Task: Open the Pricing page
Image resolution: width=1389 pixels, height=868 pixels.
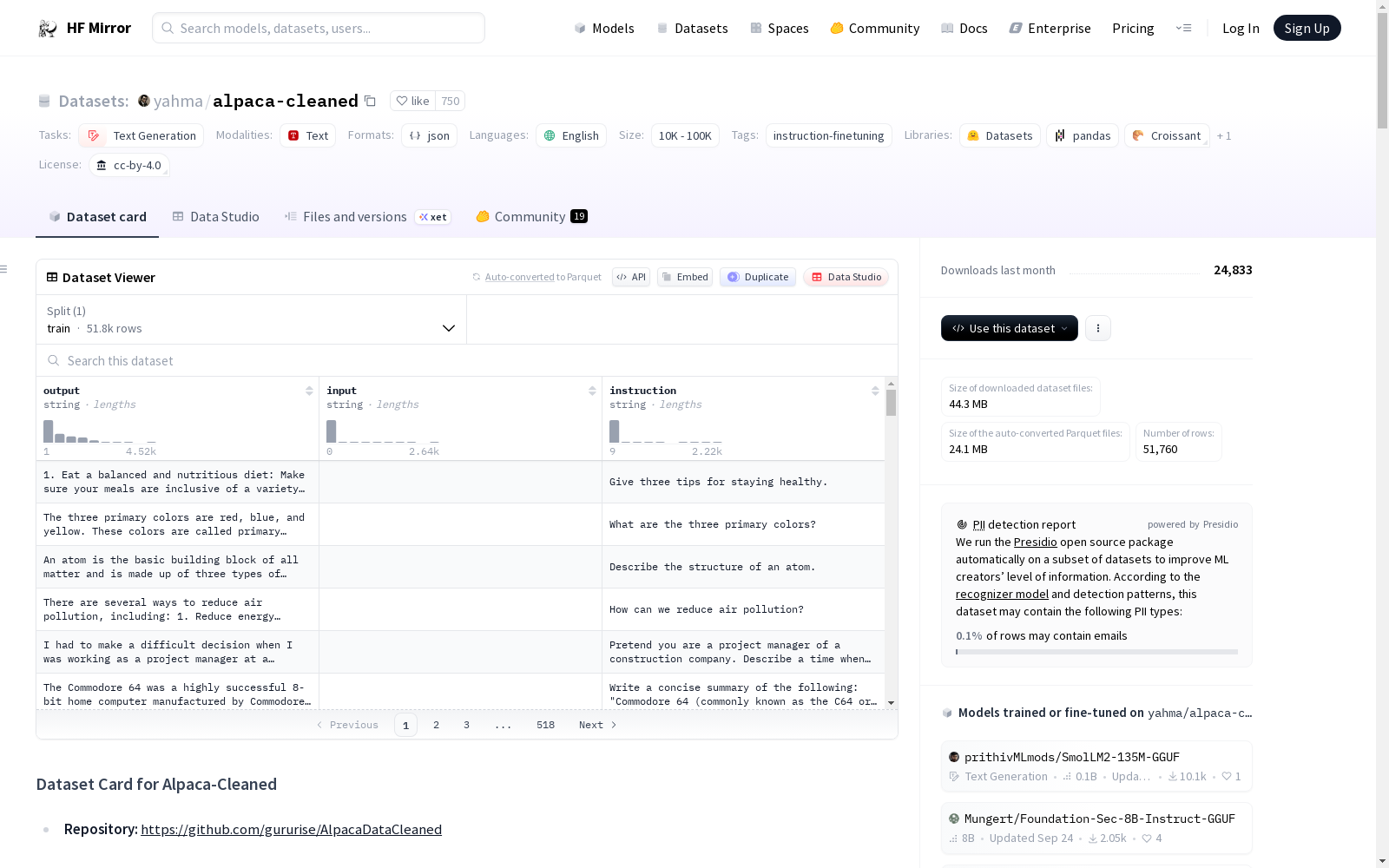Action: coord(1133,29)
